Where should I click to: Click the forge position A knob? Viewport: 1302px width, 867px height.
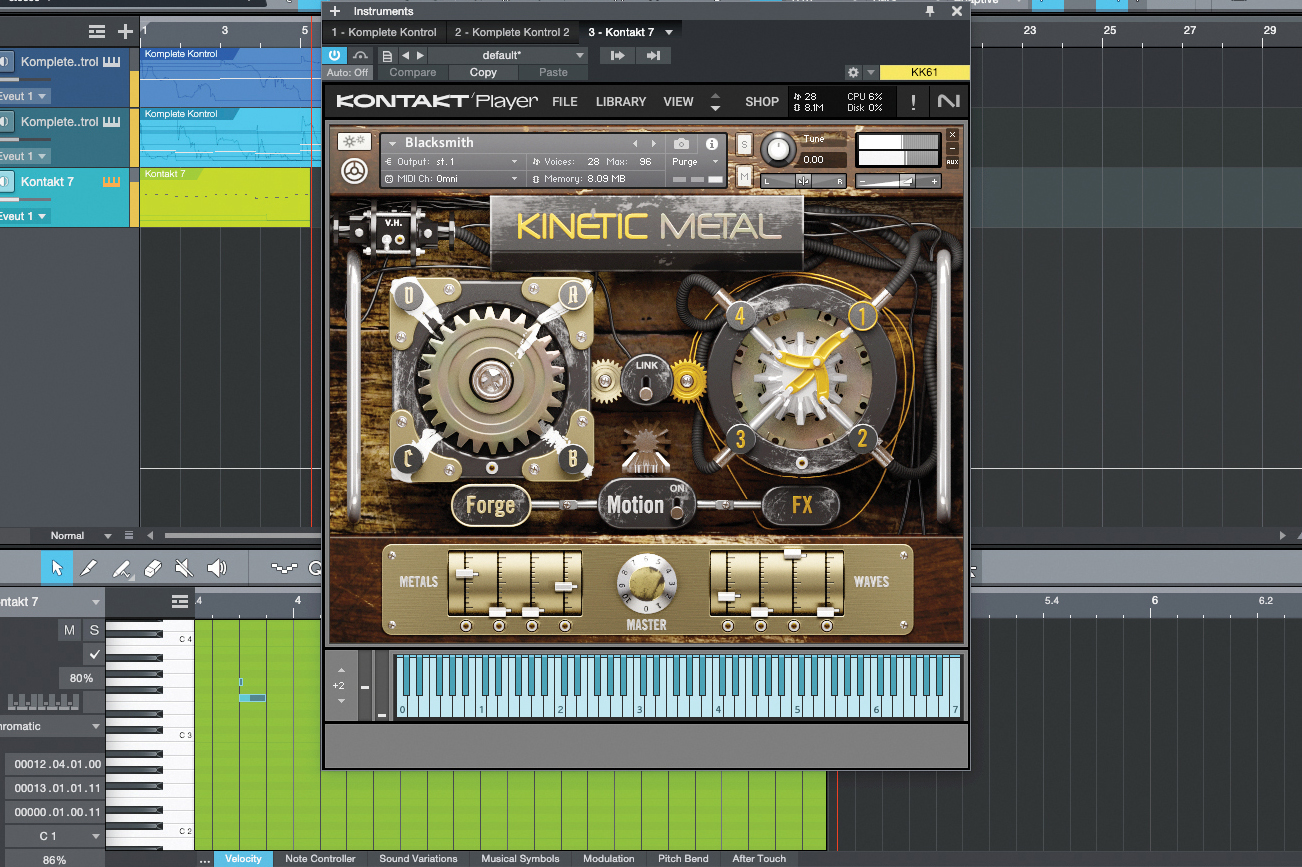coord(573,294)
